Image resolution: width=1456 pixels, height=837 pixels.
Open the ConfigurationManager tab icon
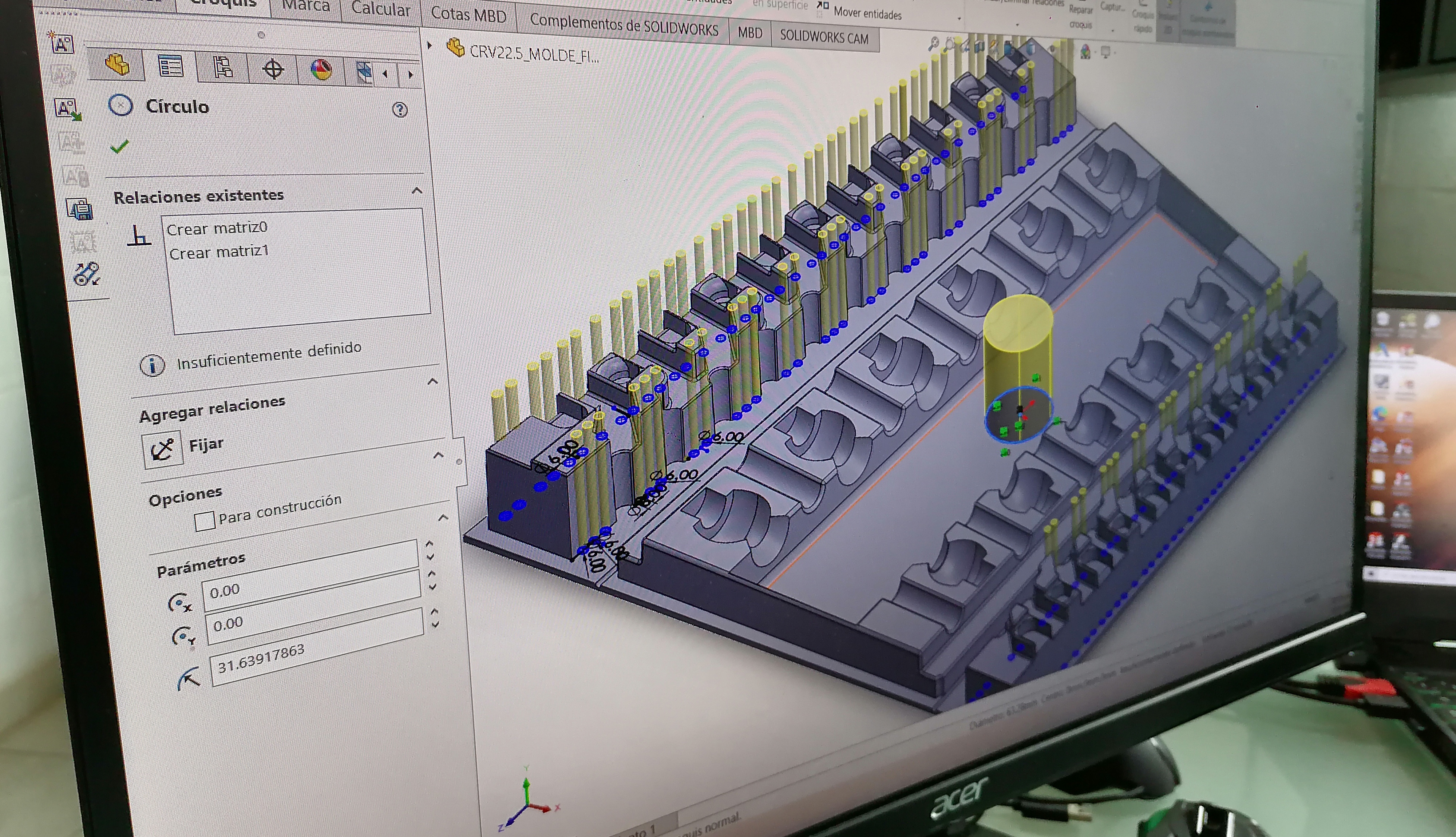[x=223, y=68]
